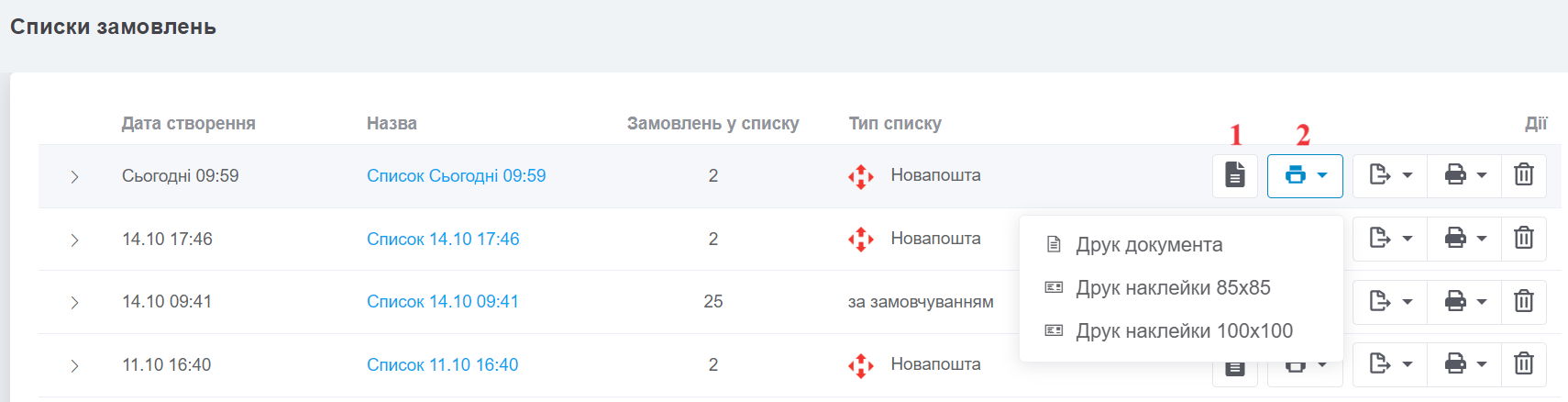Click the export icon in the 11.10 16:40 row
This screenshot has width=1568, height=402.
[x=1390, y=364]
